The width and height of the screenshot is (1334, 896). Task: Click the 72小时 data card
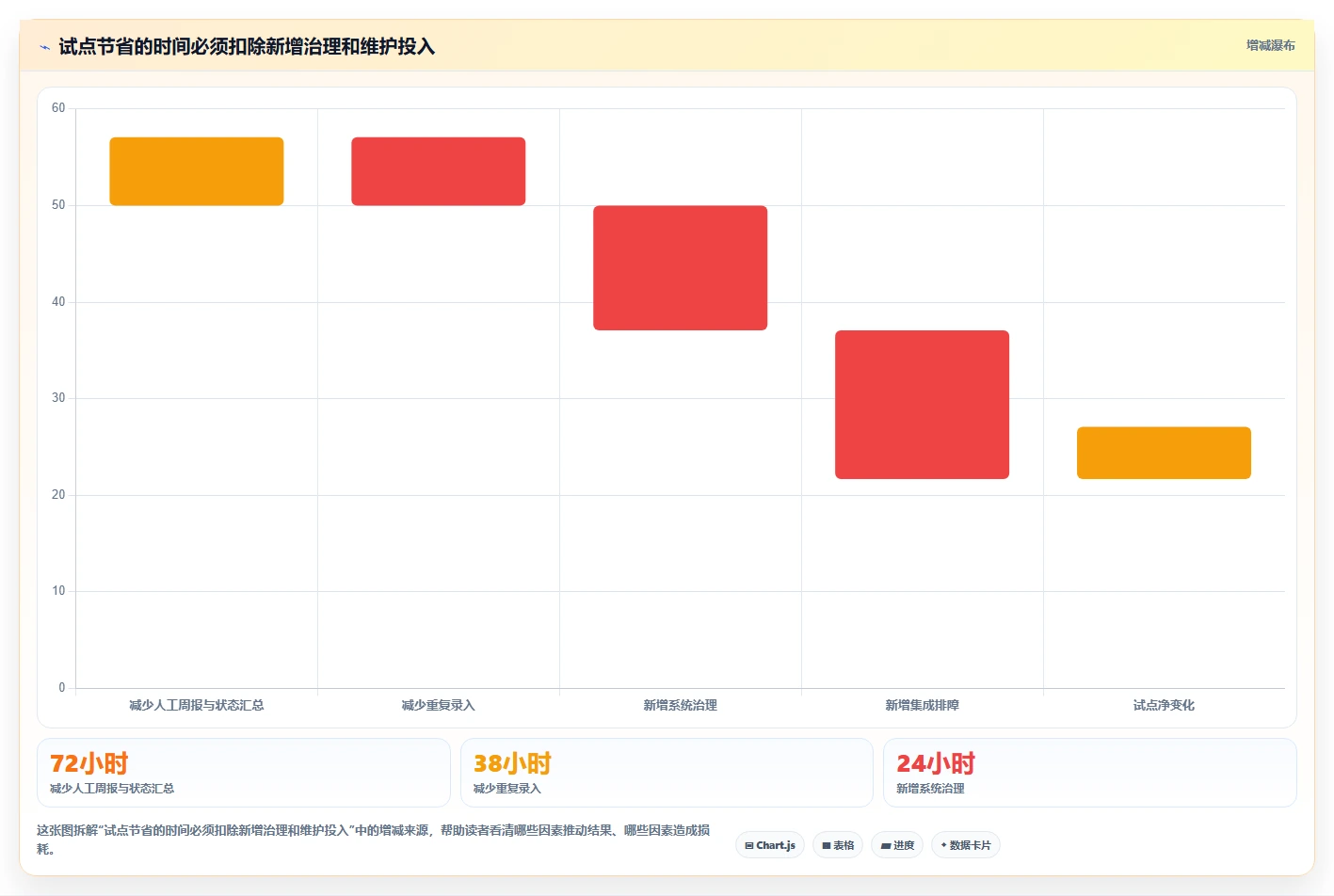pyautogui.click(x=244, y=773)
